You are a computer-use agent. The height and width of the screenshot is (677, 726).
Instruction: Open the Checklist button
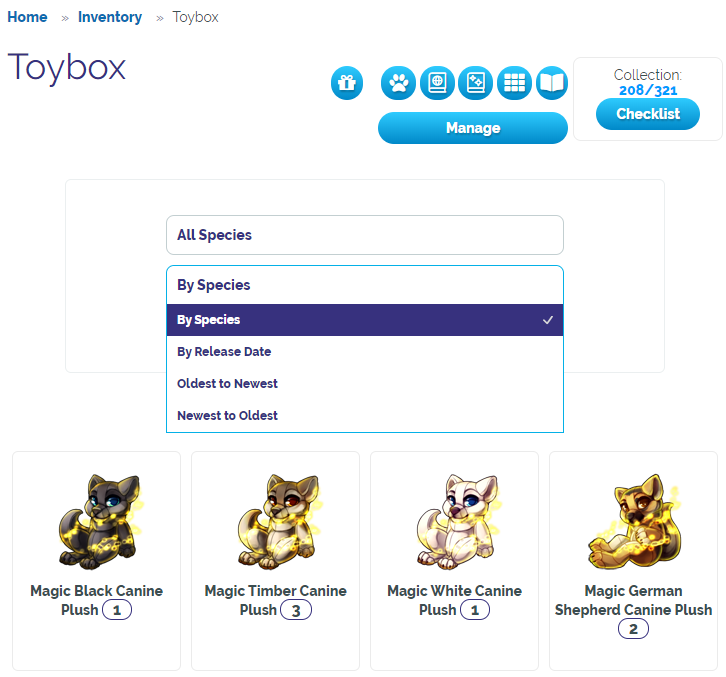point(648,114)
